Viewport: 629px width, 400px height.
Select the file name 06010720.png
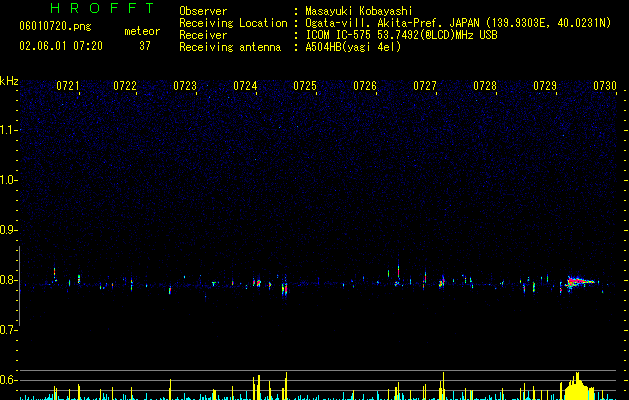tap(55, 27)
